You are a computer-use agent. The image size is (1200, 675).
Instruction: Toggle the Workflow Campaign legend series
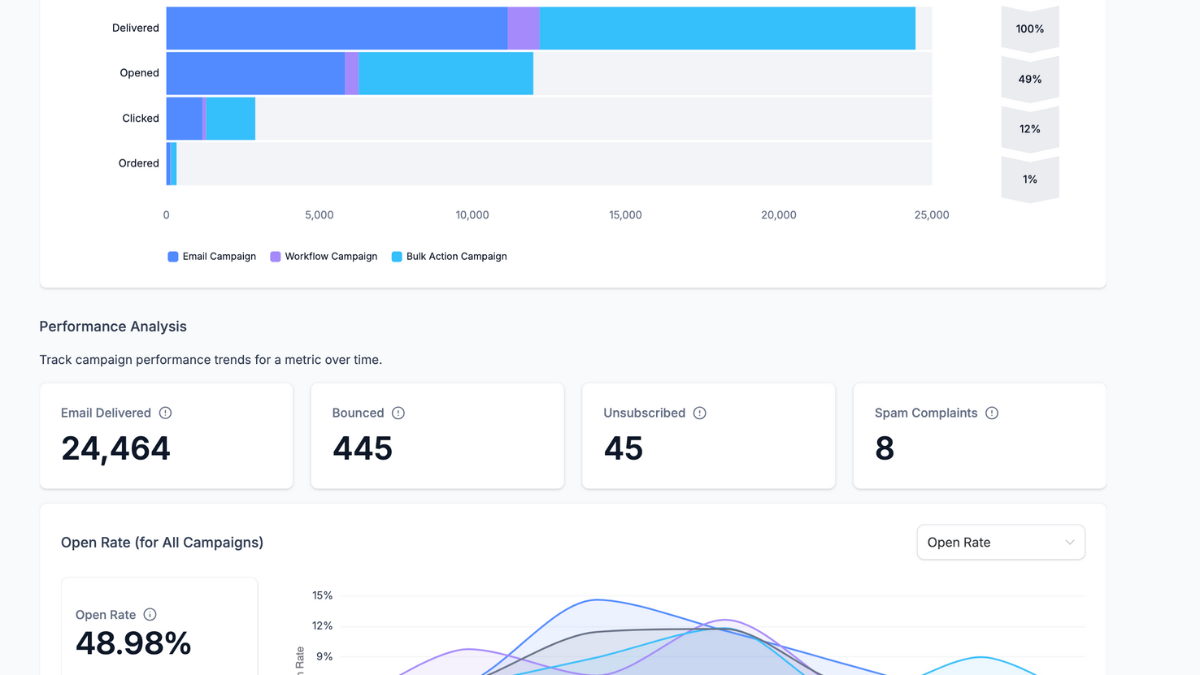(x=324, y=257)
